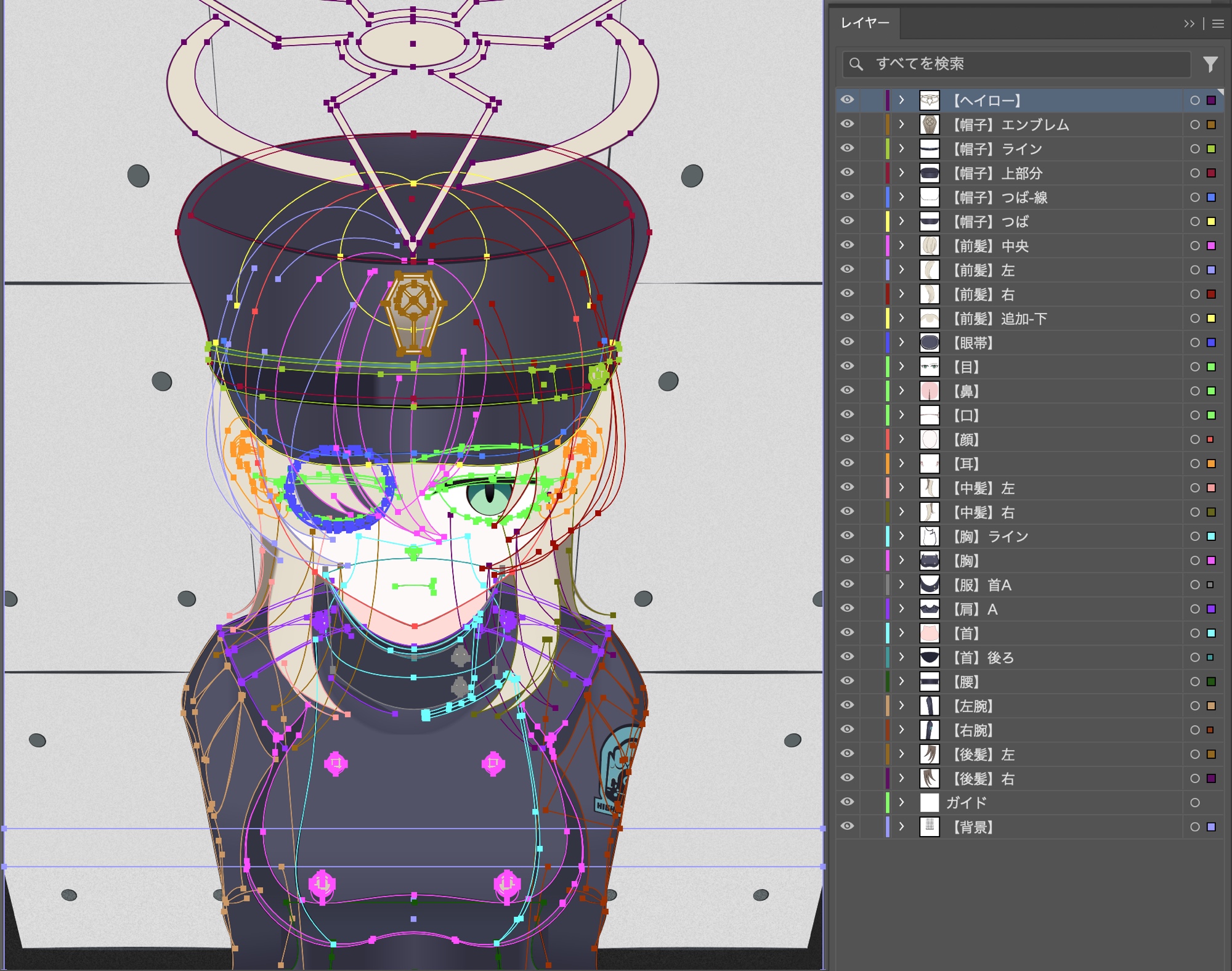Viewport: 1232px width, 971px height.
Task: Click target circle of 【腰】 layer
Action: pyautogui.click(x=1194, y=681)
